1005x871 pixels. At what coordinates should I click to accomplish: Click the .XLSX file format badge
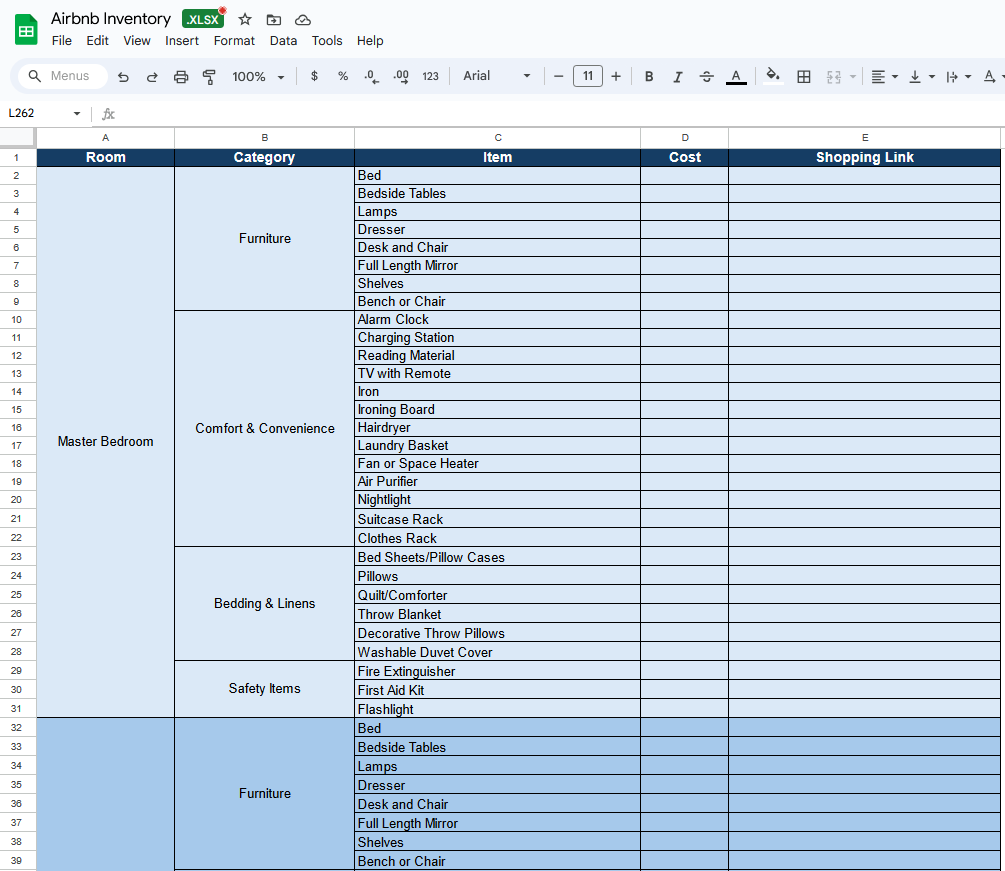tap(203, 19)
